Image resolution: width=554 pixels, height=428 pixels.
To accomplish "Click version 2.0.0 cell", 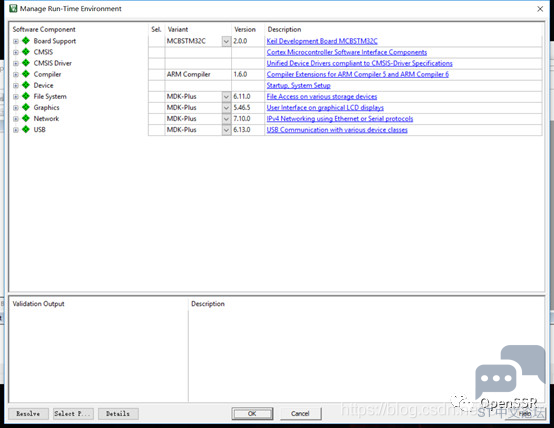I will coord(248,41).
